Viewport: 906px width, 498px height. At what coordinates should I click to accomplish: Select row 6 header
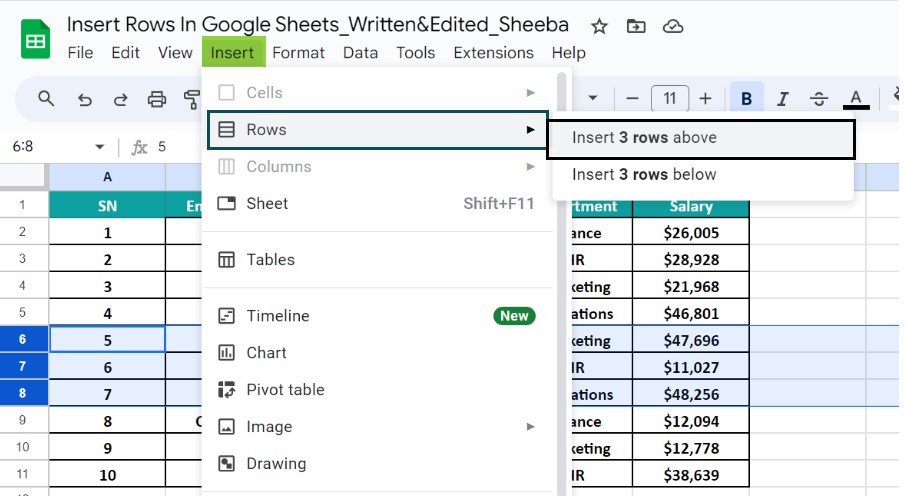[x=23, y=339]
